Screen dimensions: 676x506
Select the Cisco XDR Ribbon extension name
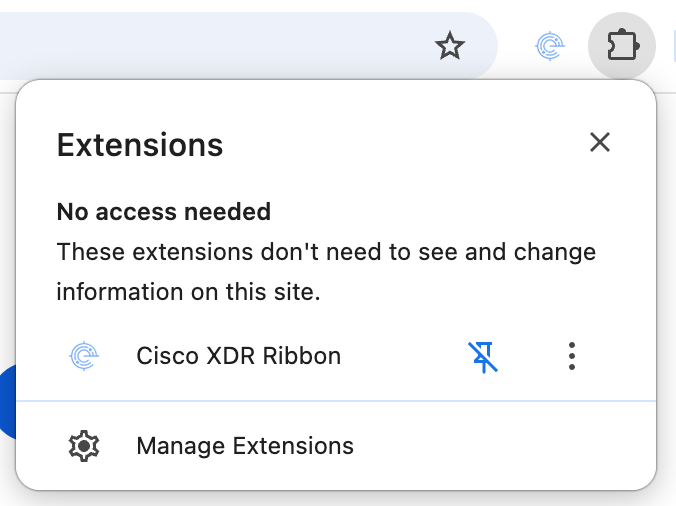click(238, 356)
